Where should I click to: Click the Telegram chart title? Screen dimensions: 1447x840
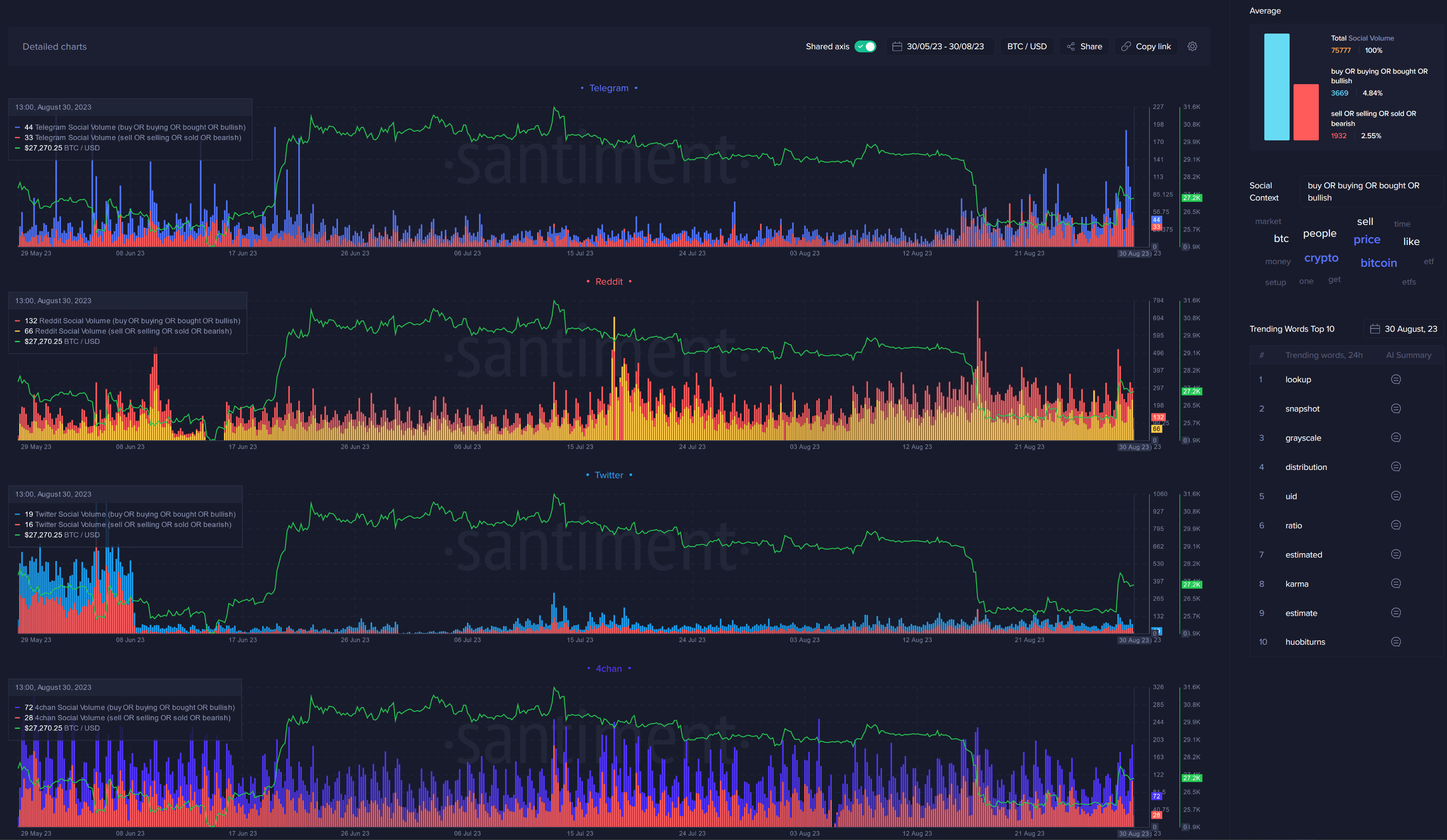[x=609, y=88]
